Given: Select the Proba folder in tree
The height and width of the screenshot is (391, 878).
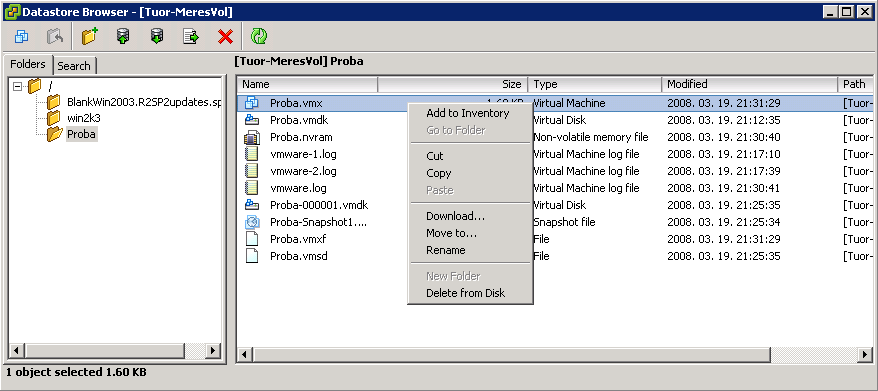Looking at the screenshot, I should tap(81, 134).
